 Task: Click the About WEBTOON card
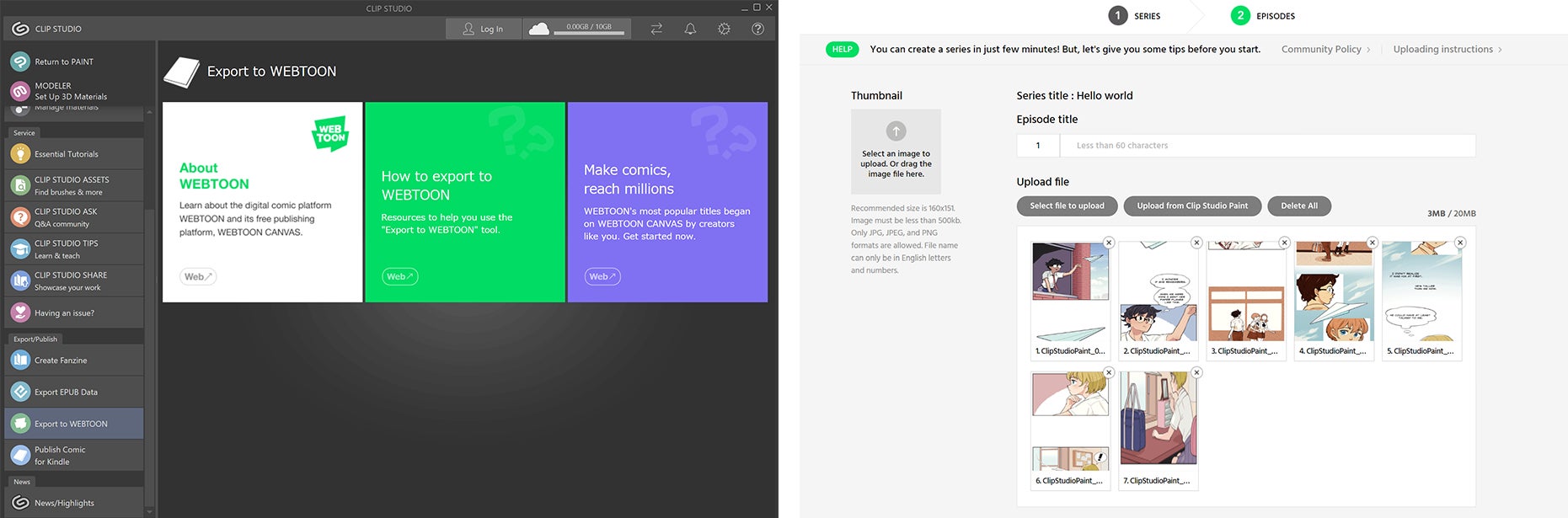[x=262, y=202]
